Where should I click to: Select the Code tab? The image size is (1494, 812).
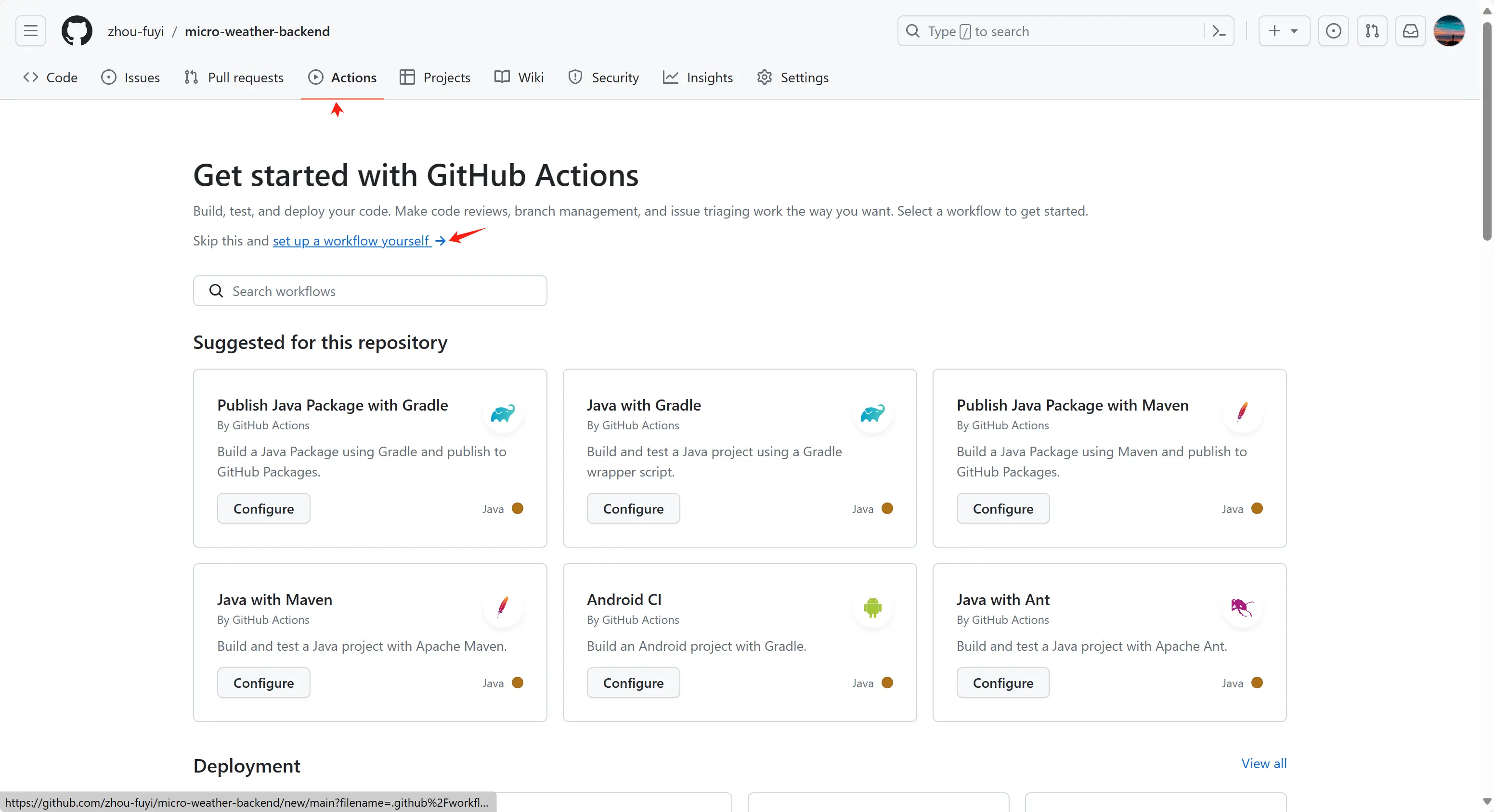[51, 77]
